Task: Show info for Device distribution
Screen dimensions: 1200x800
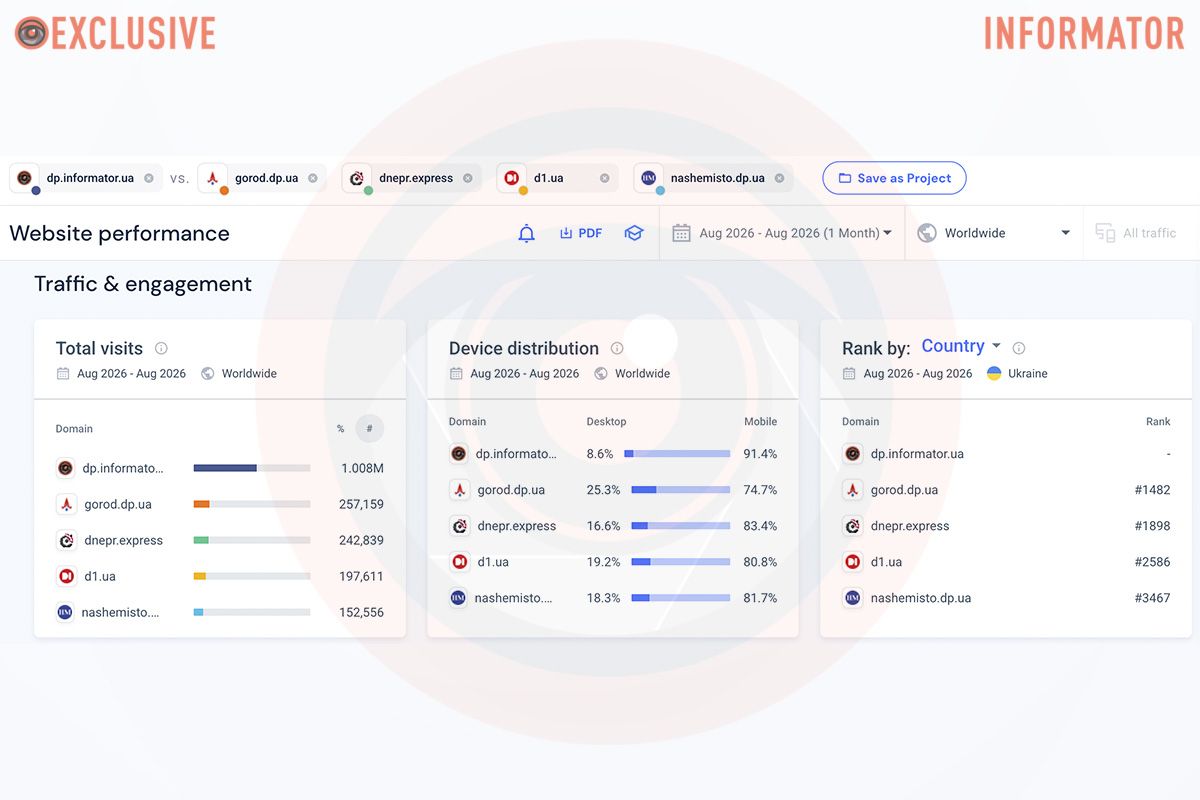Action: point(617,348)
